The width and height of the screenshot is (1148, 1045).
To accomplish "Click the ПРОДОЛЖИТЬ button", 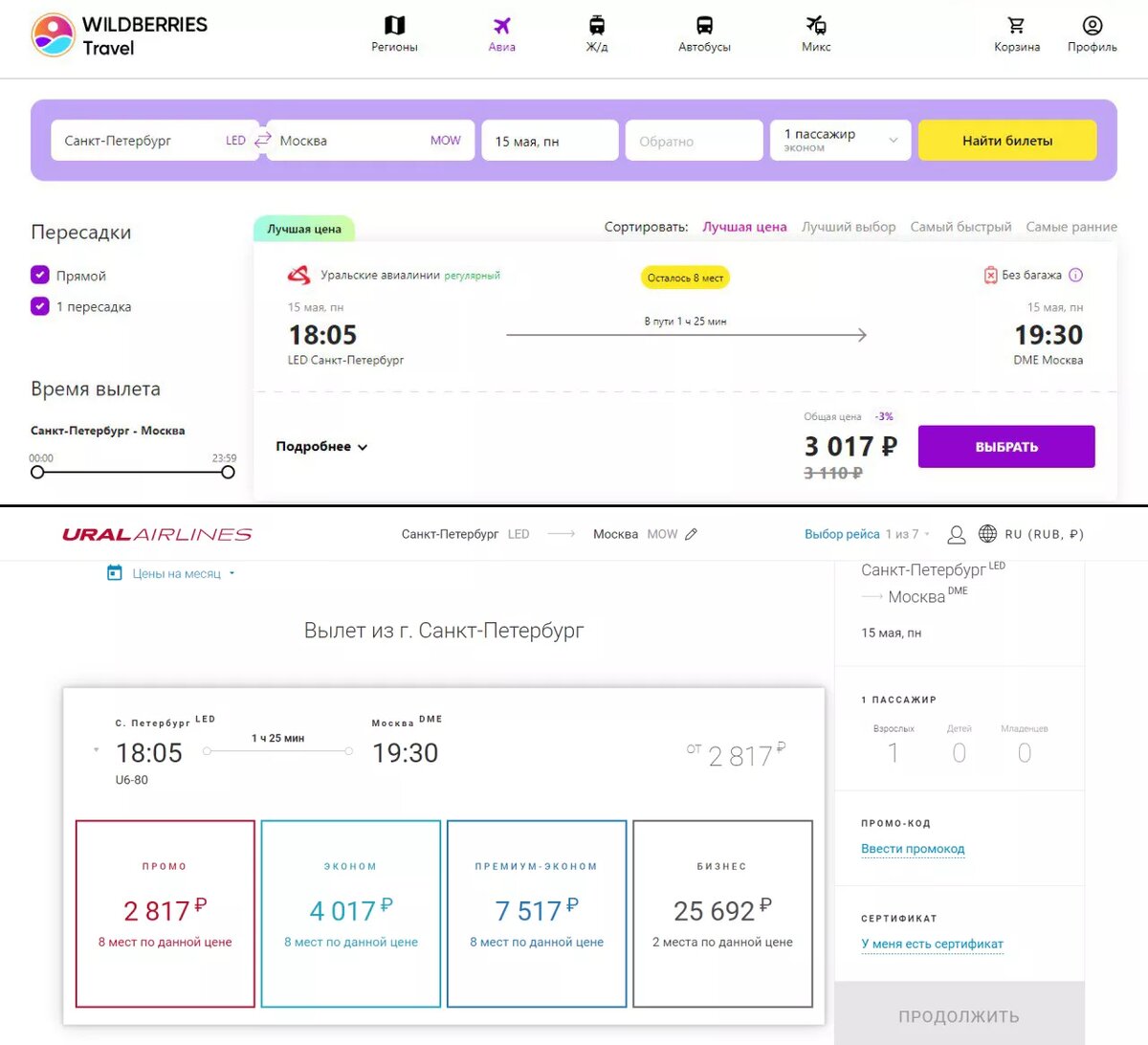I will coord(959,1015).
